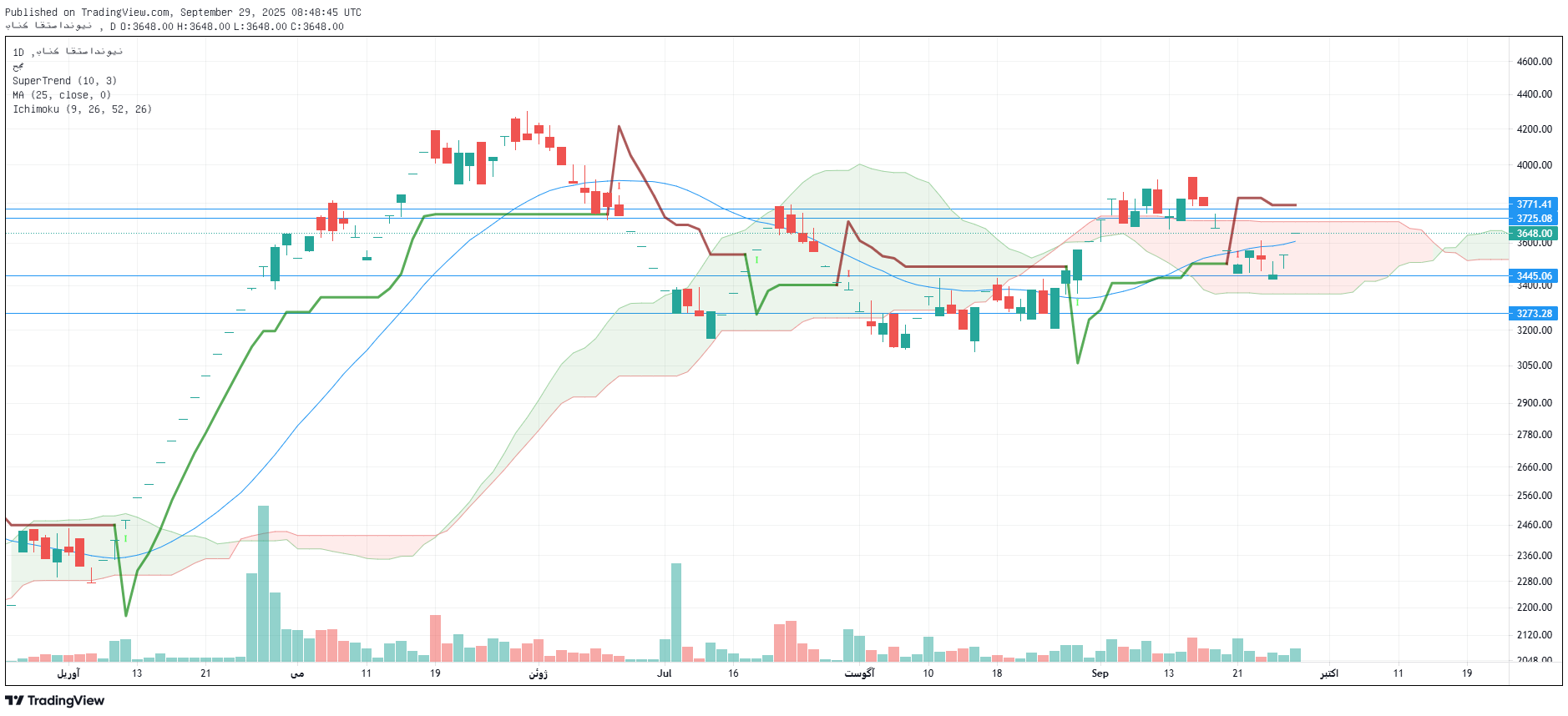The image size is (1568, 716).
Task: Click the 3050.00 tick on price scale
Action: [1534, 366]
